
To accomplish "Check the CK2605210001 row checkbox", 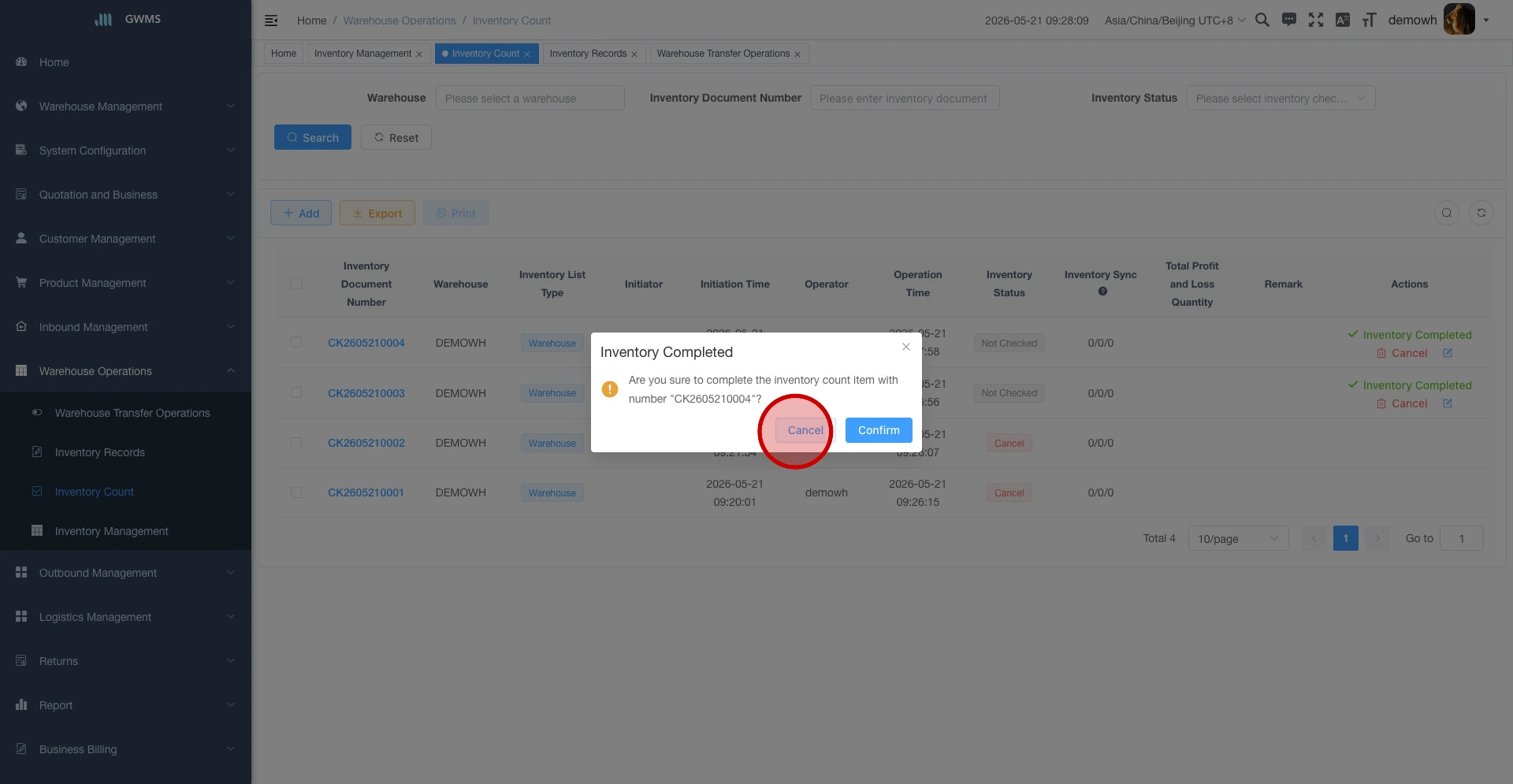I will [296, 492].
